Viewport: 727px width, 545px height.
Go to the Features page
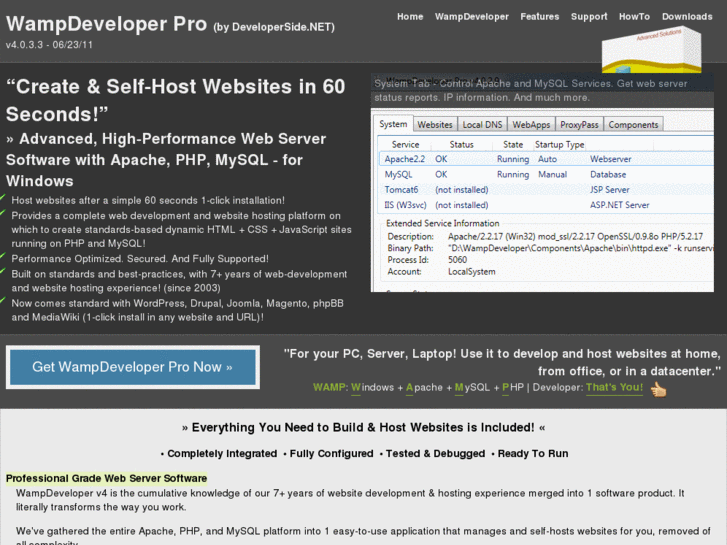(x=540, y=17)
